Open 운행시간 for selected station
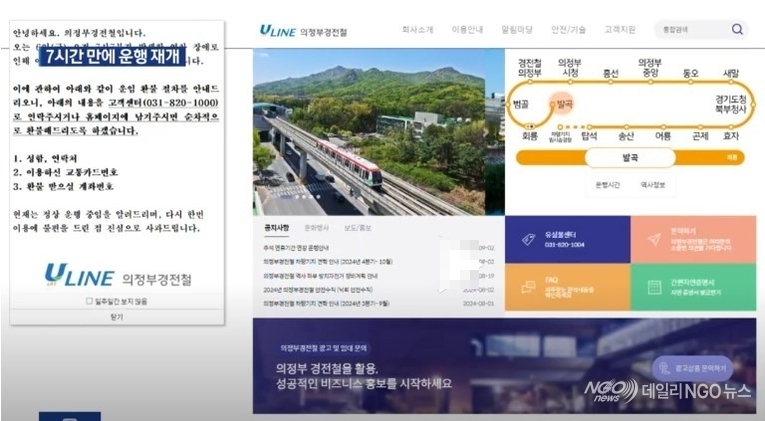Viewport: 765px width, 421px height. click(607, 185)
